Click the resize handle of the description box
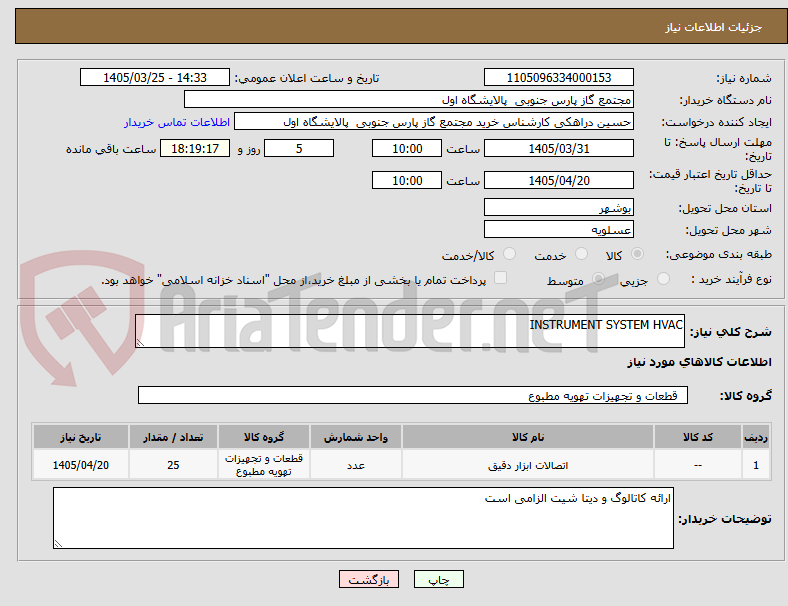 point(140,343)
